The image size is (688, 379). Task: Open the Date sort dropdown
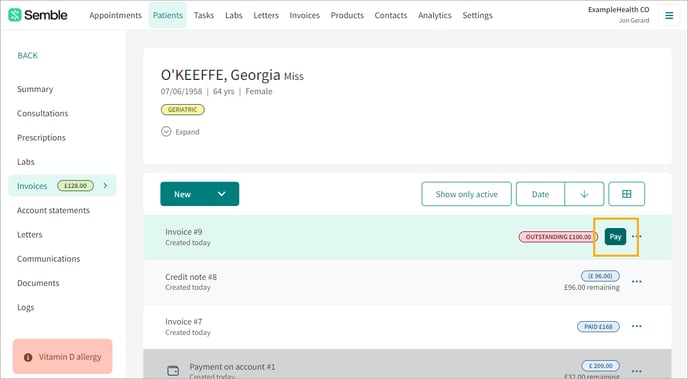click(540, 194)
